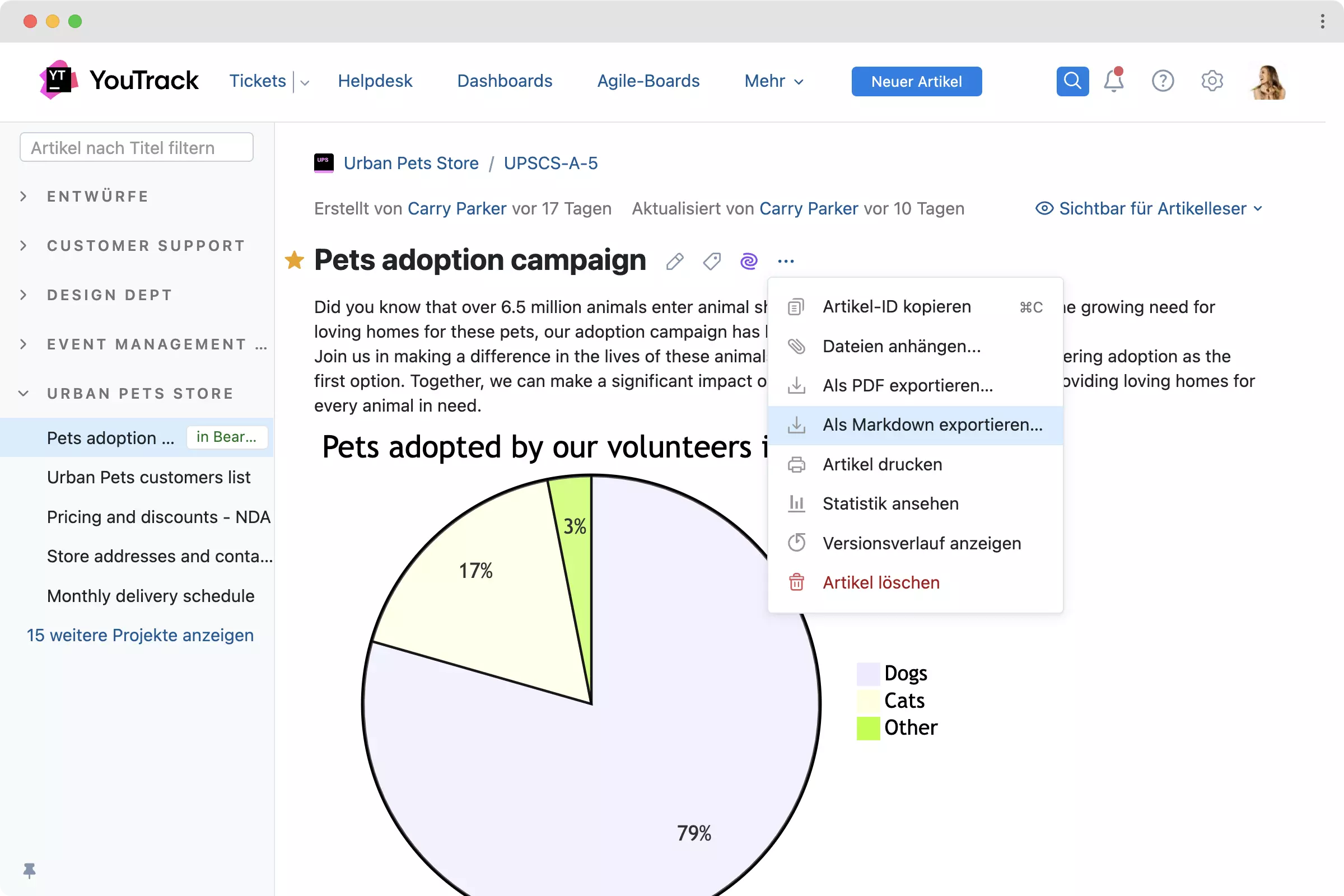Open settings gear icon in header
This screenshot has height=896, width=1344.
tap(1211, 81)
